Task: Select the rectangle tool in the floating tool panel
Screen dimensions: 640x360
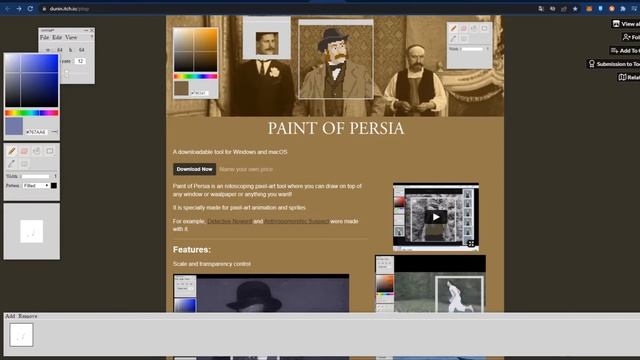Action: [49, 151]
